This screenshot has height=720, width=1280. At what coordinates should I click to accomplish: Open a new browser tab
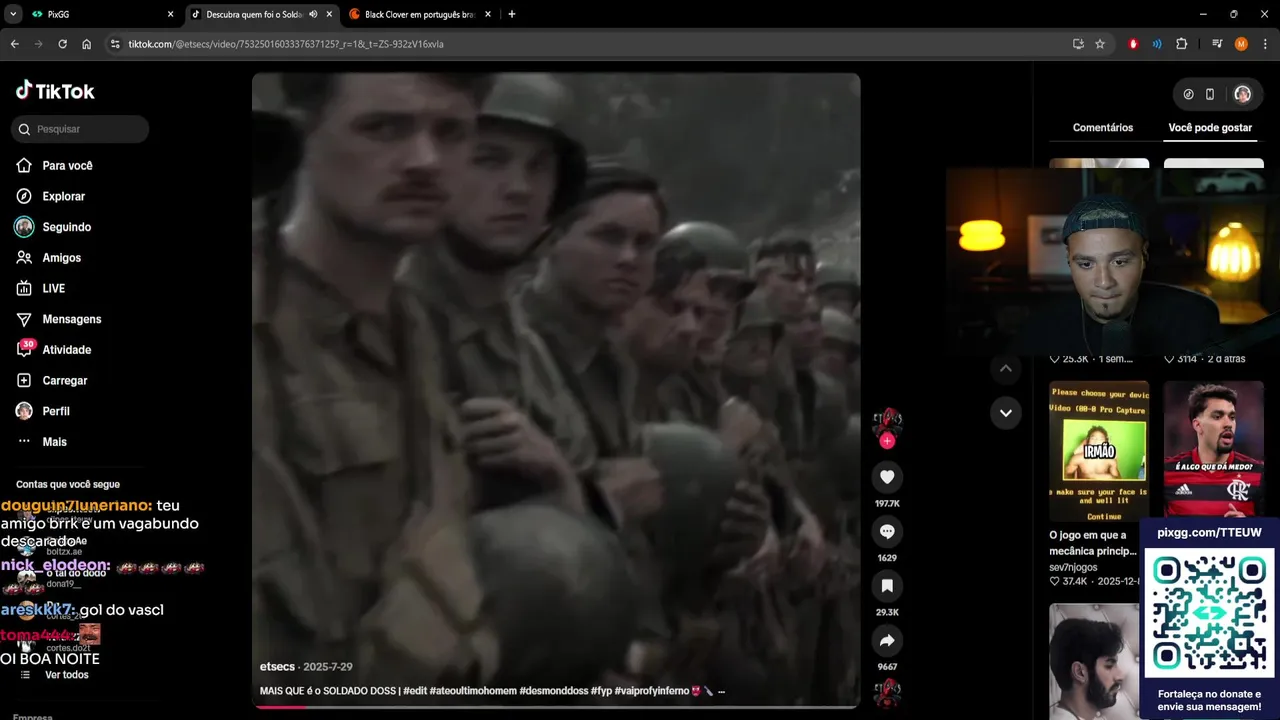click(512, 14)
